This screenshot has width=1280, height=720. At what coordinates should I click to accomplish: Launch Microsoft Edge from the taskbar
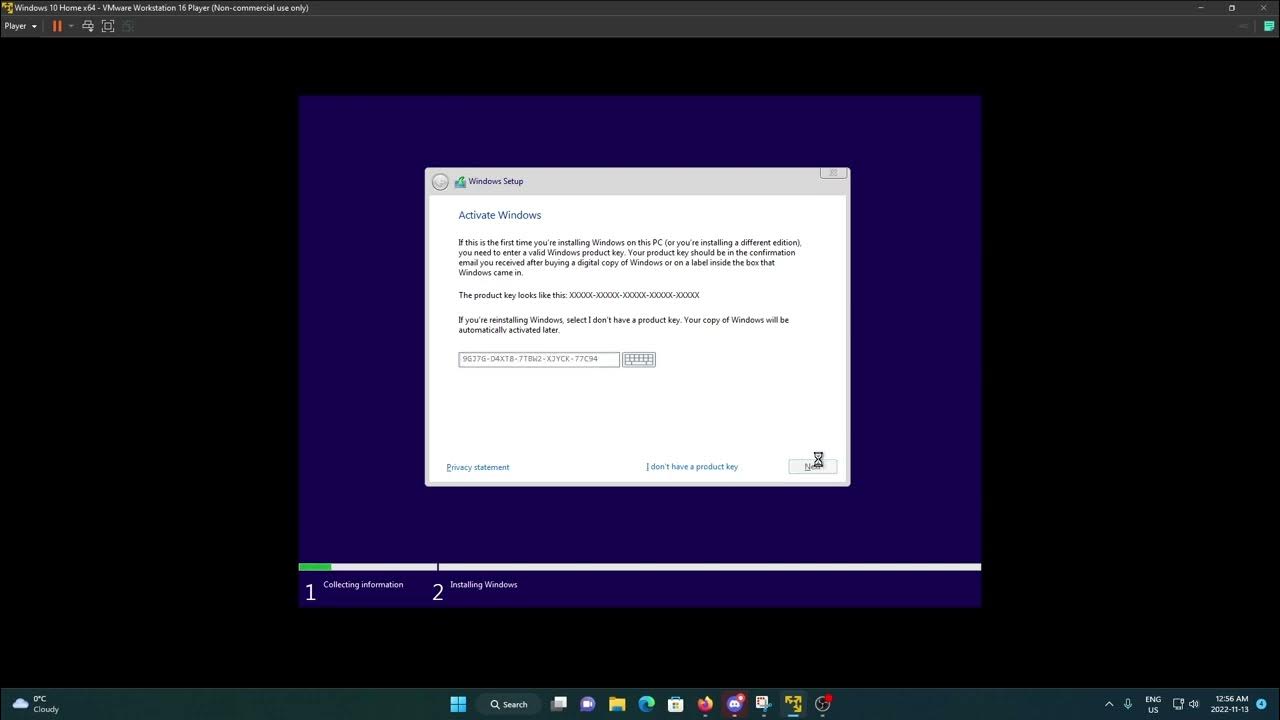tap(646, 704)
